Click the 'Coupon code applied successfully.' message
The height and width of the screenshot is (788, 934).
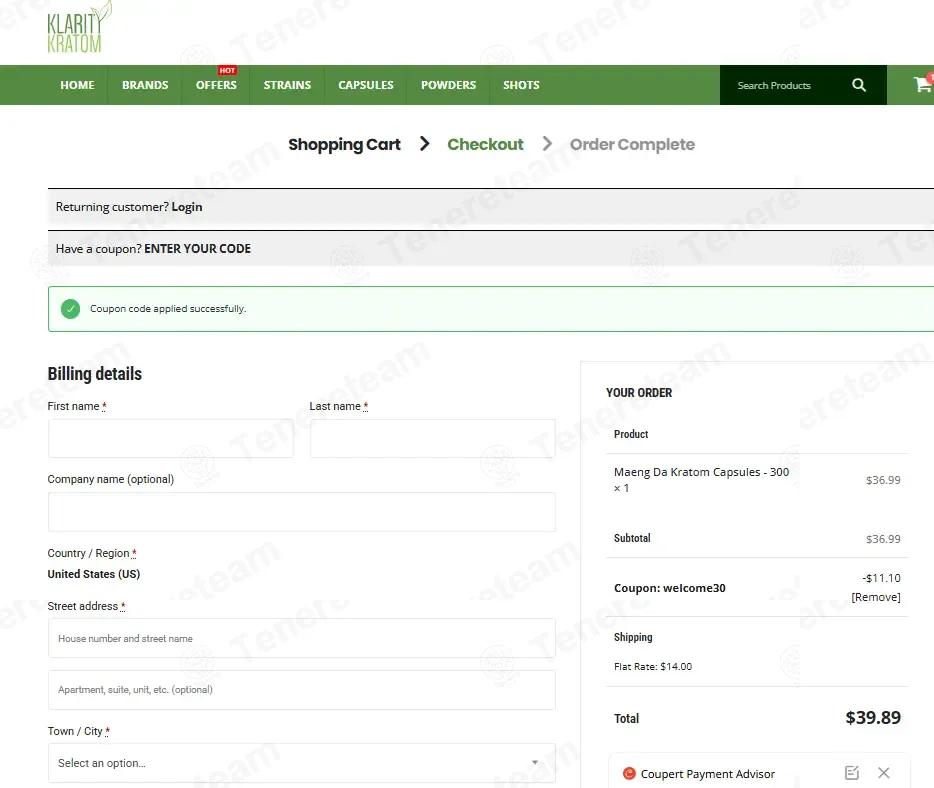(168, 309)
